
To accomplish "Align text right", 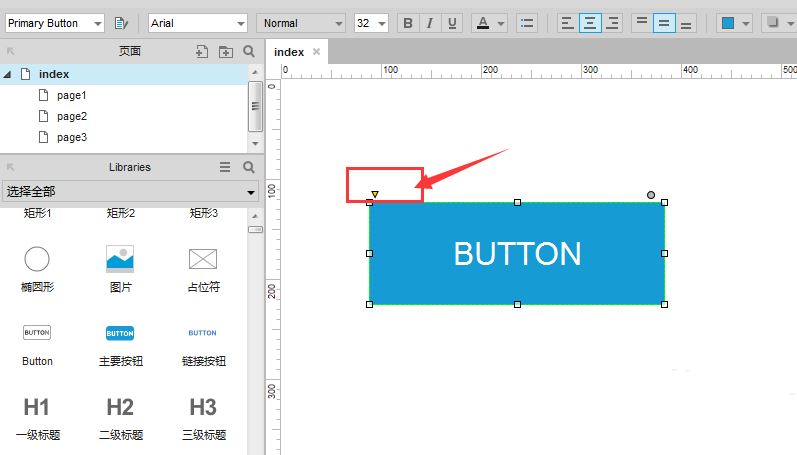I will pos(612,23).
